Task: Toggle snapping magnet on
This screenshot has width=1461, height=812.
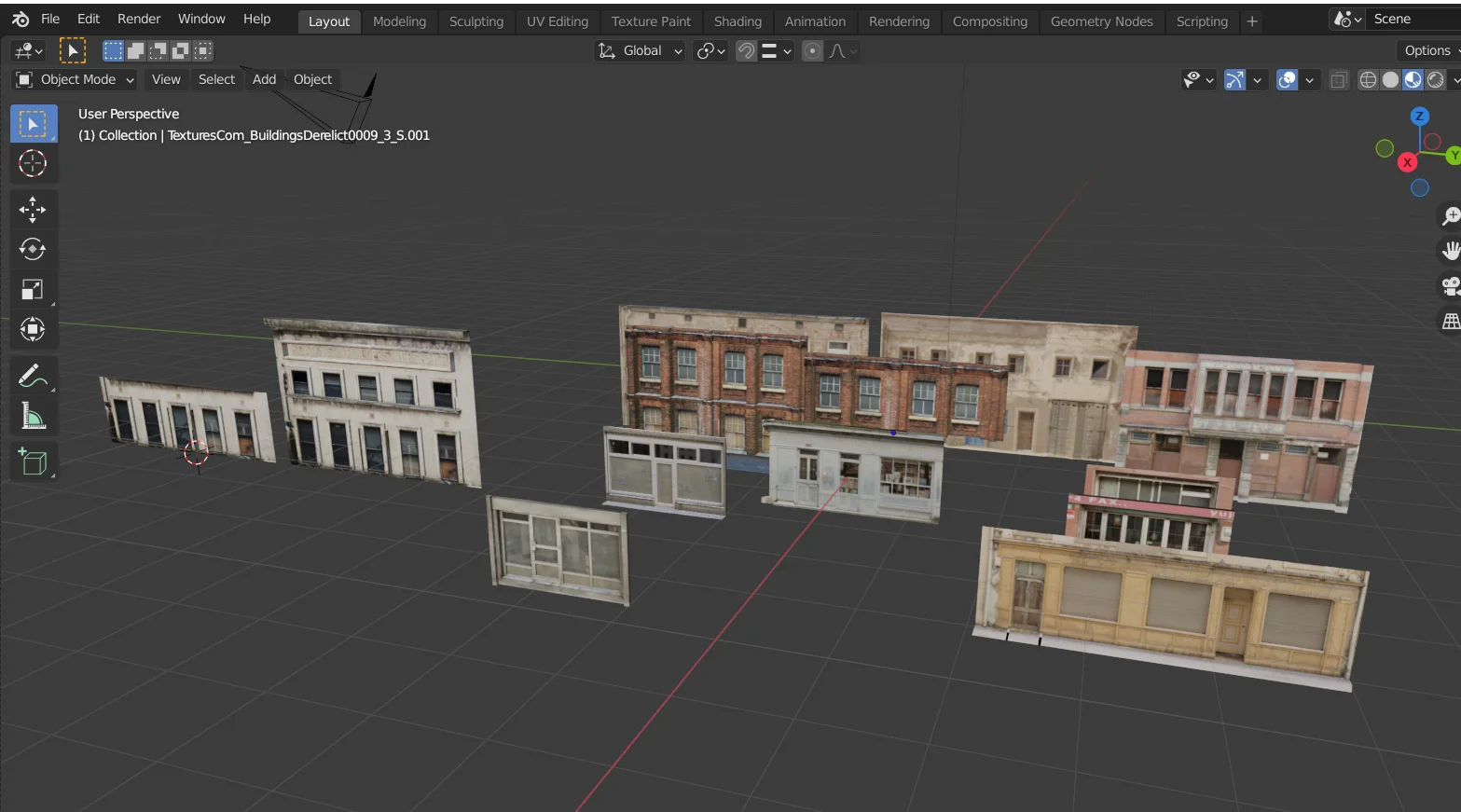Action: (x=746, y=51)
